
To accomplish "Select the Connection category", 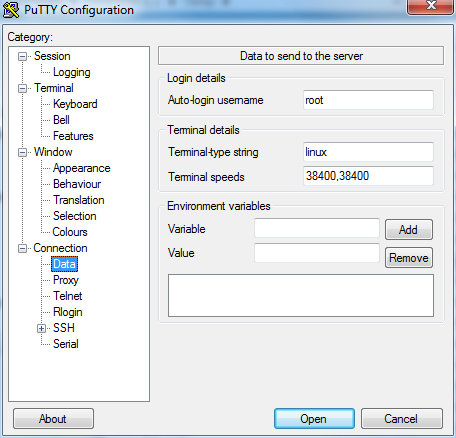I will click(60, 248).
